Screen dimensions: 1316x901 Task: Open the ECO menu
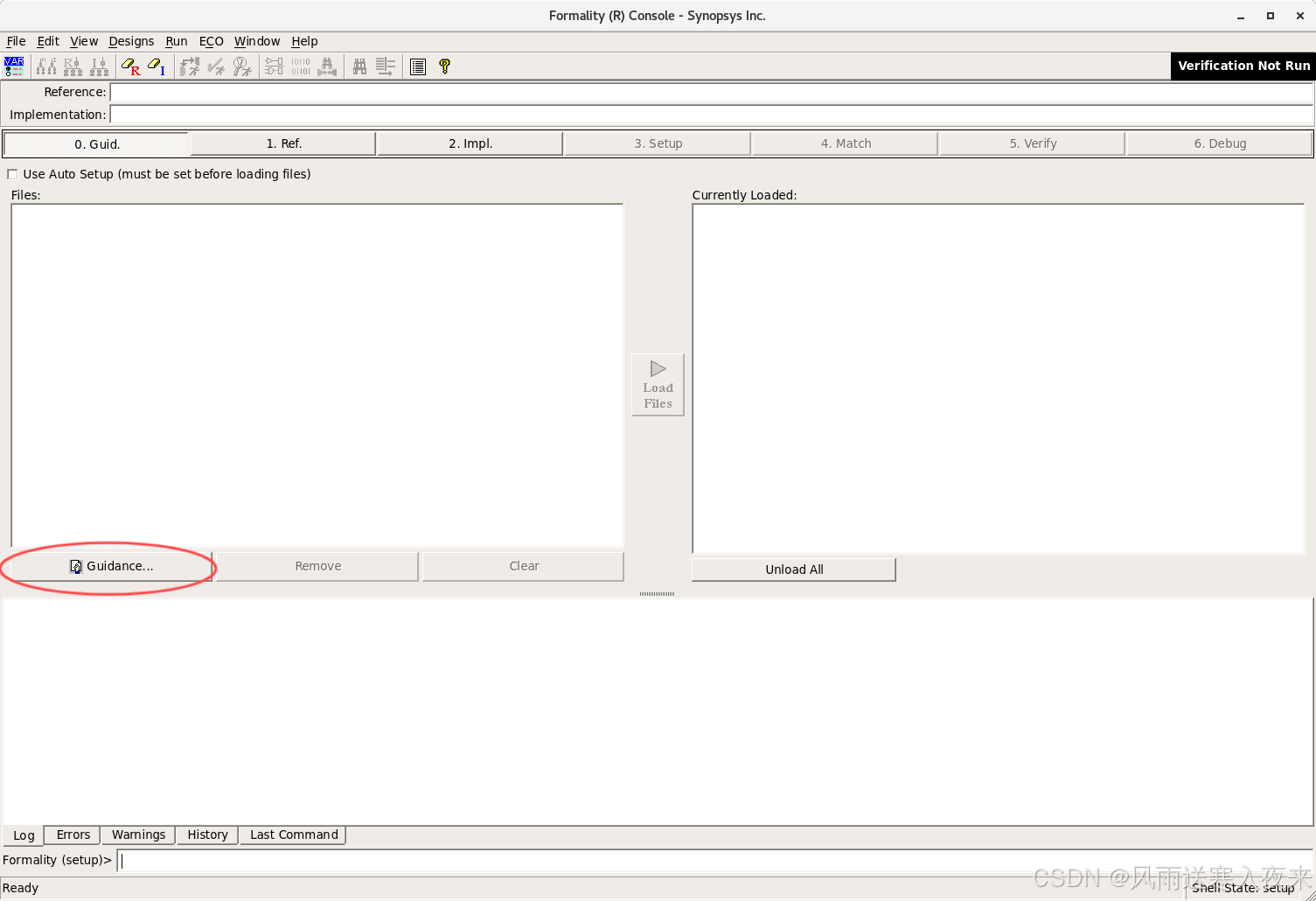[x=211, y=41]
